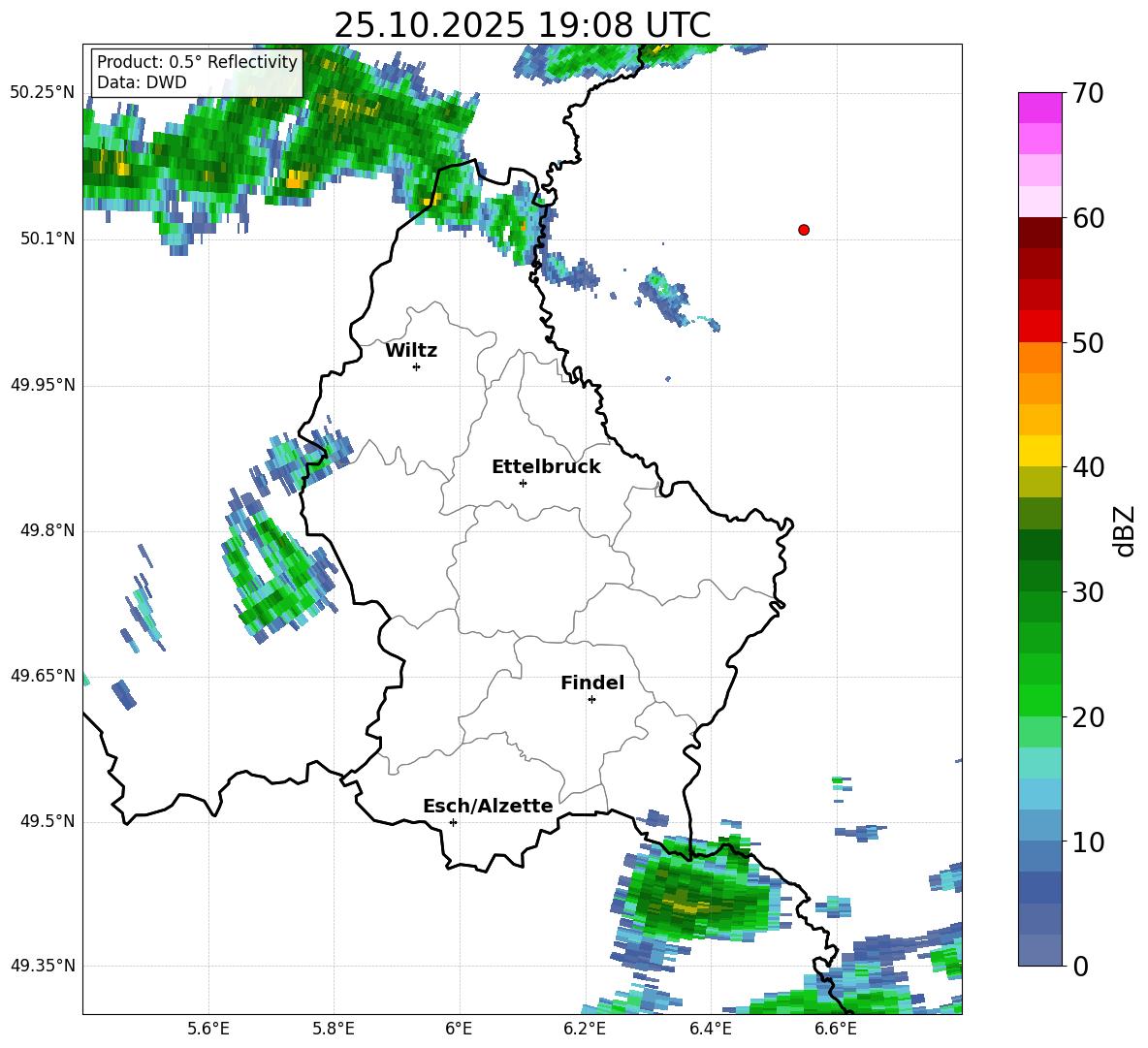Click the 6°E longitude label
Viewport: 1148px width, 1048px height.
click(x=459, y=1029)
